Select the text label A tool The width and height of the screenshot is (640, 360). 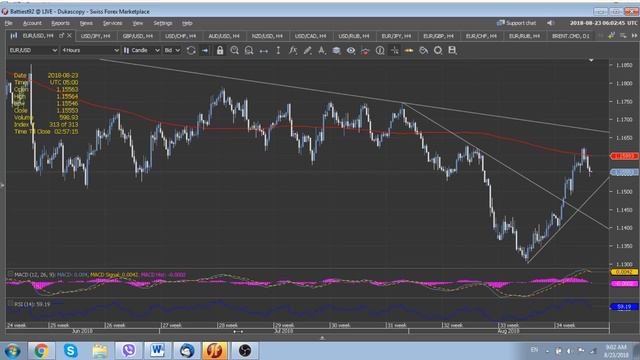tap(322, 50)
